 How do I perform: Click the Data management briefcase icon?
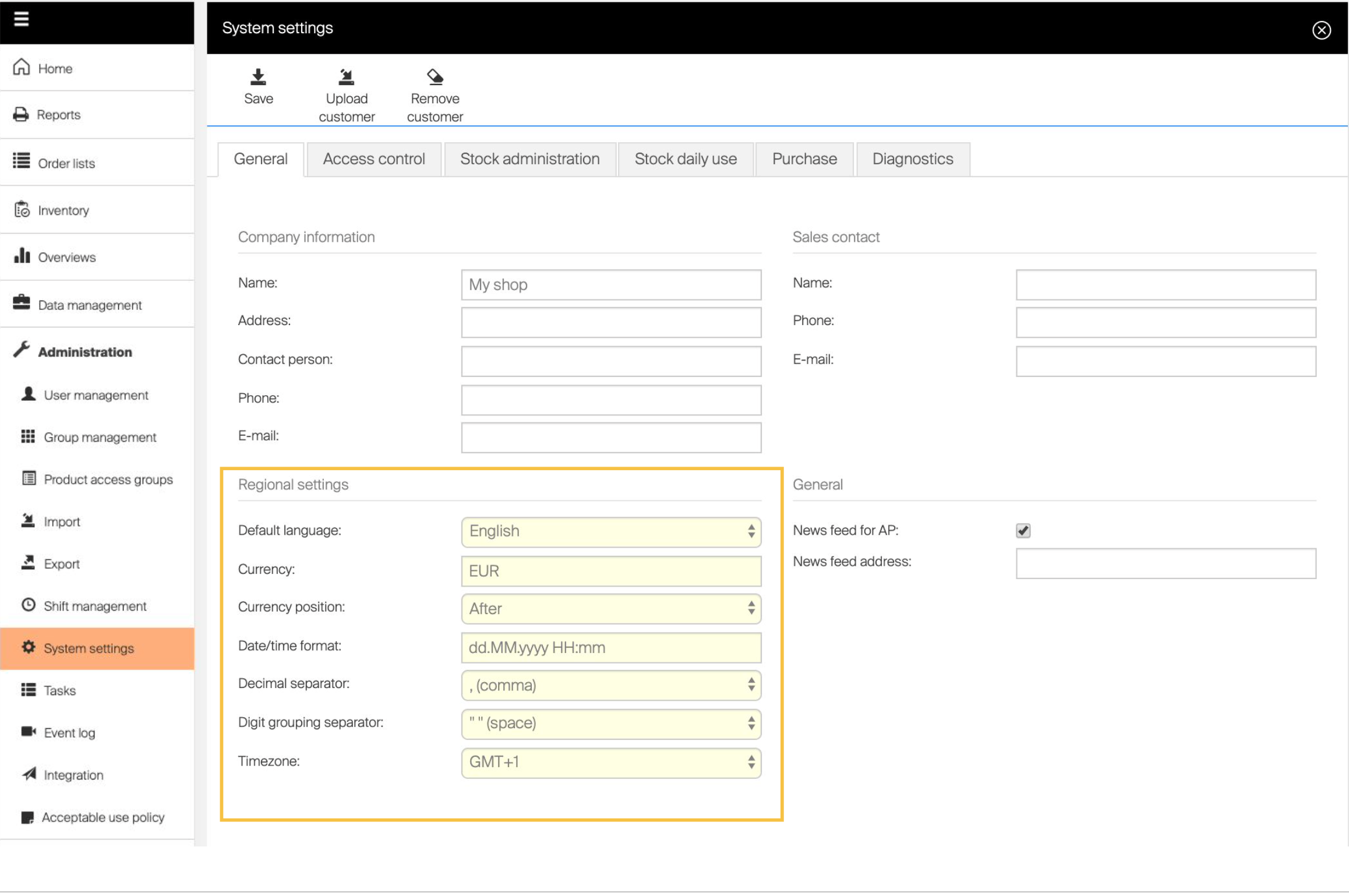tap(22, 302)
